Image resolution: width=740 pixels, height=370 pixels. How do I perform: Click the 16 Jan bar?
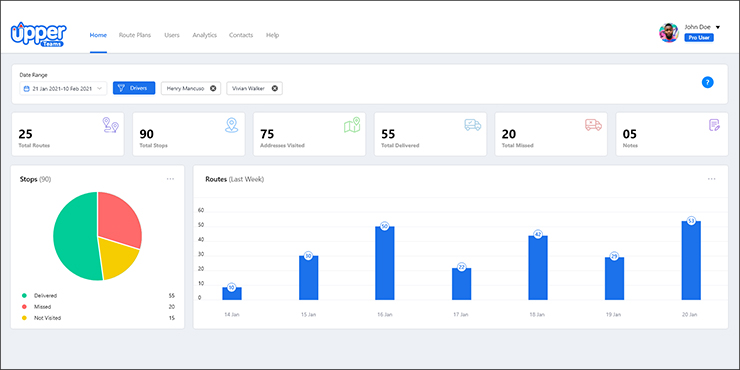pyautogui.click(x=385, y=263)
